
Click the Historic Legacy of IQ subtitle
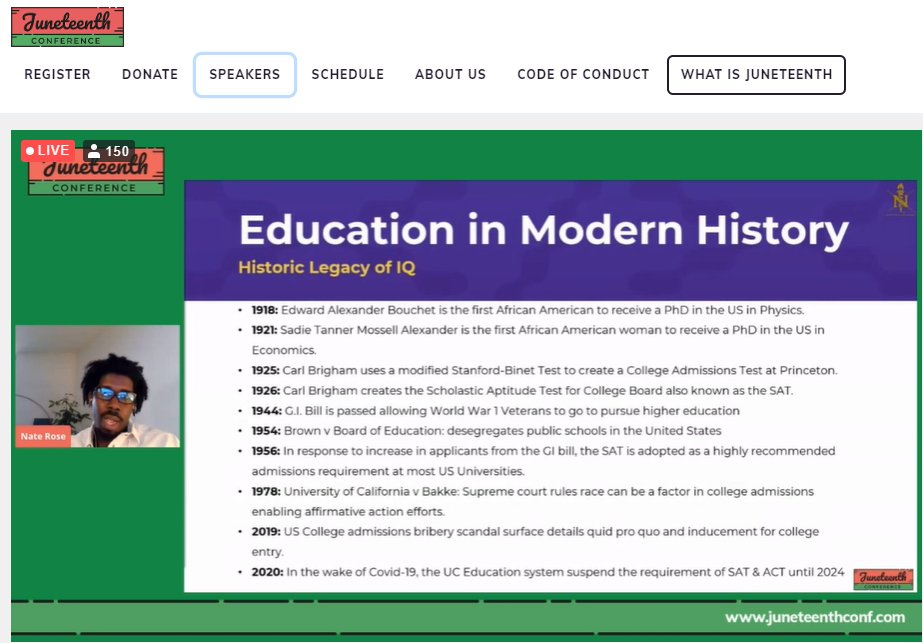(x=327, y=267)
